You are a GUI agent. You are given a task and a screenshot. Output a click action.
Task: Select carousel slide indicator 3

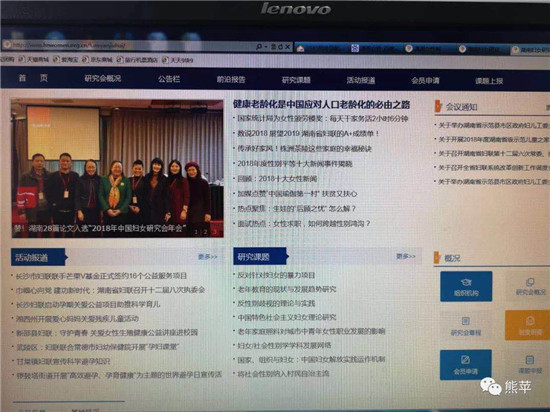[x=215, y=232]
